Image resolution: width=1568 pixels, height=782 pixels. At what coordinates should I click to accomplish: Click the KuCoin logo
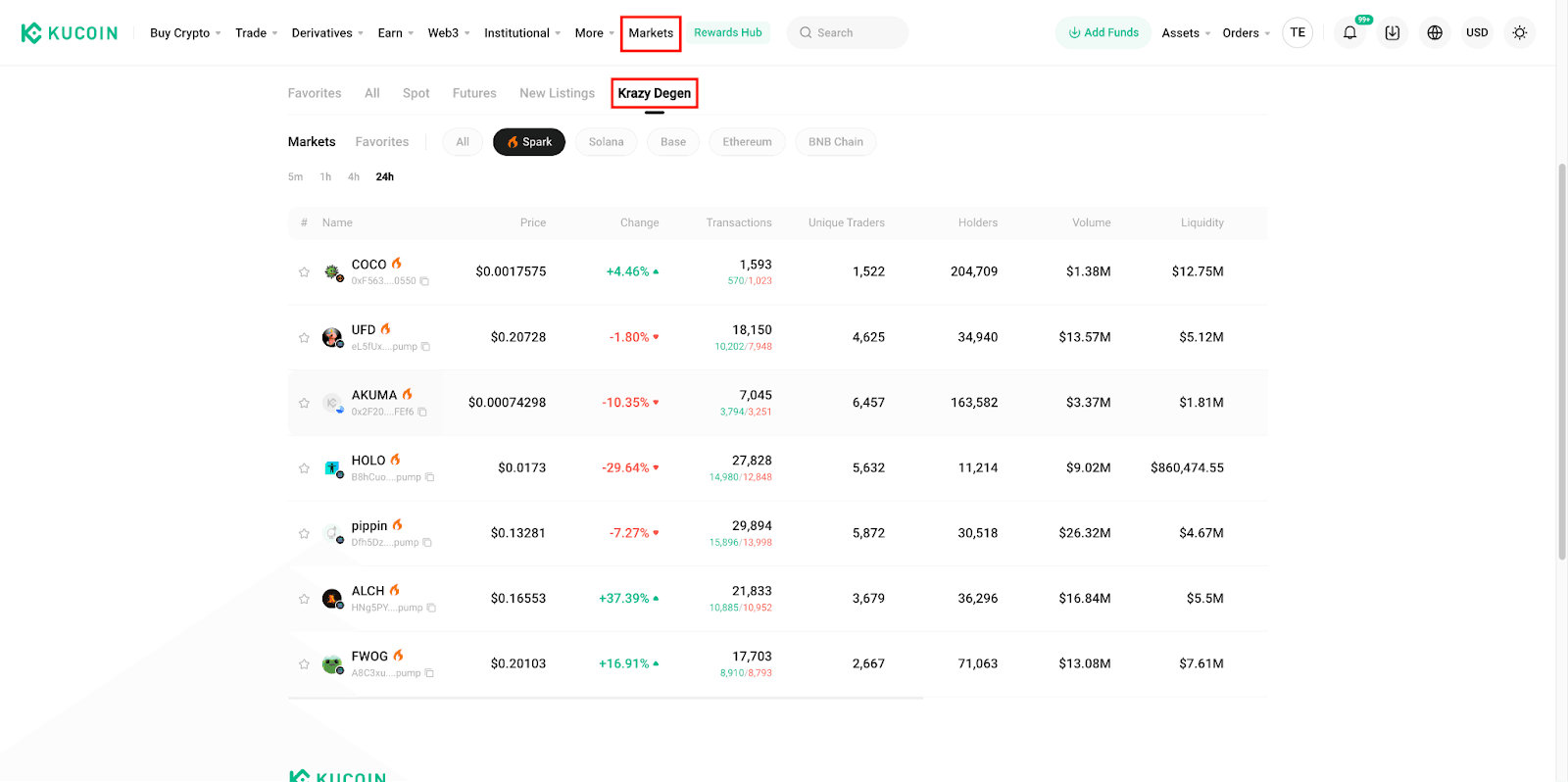[70, 33]
